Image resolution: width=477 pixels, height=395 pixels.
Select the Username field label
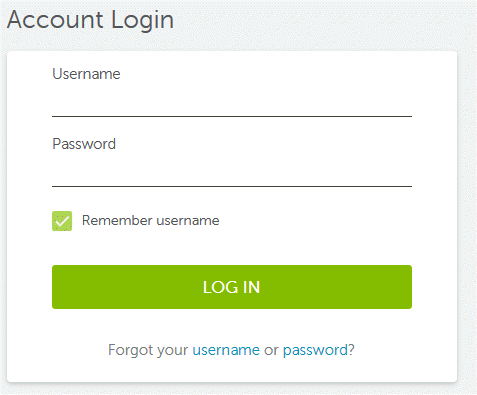click(x=86, y=74)
